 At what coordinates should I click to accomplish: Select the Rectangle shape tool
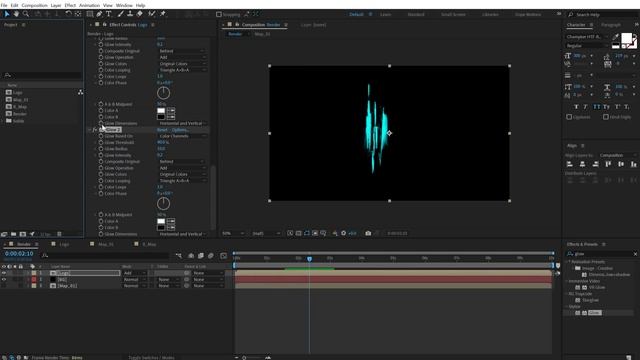90,14
